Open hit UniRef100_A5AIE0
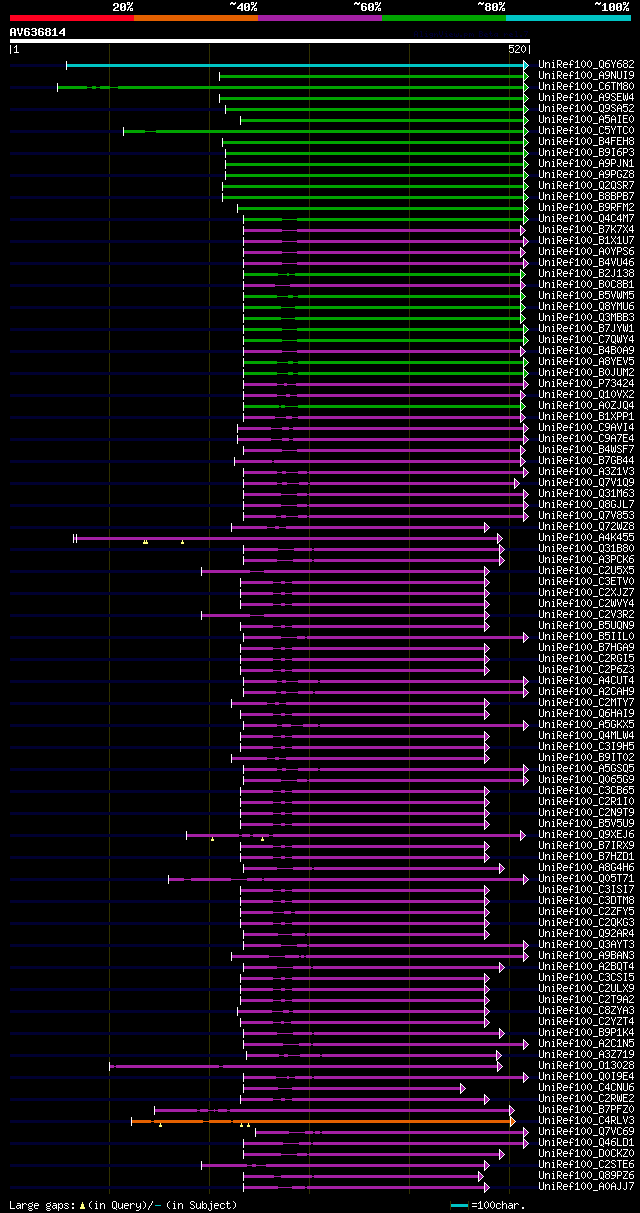640x1213 pixels. coord(586,120)
